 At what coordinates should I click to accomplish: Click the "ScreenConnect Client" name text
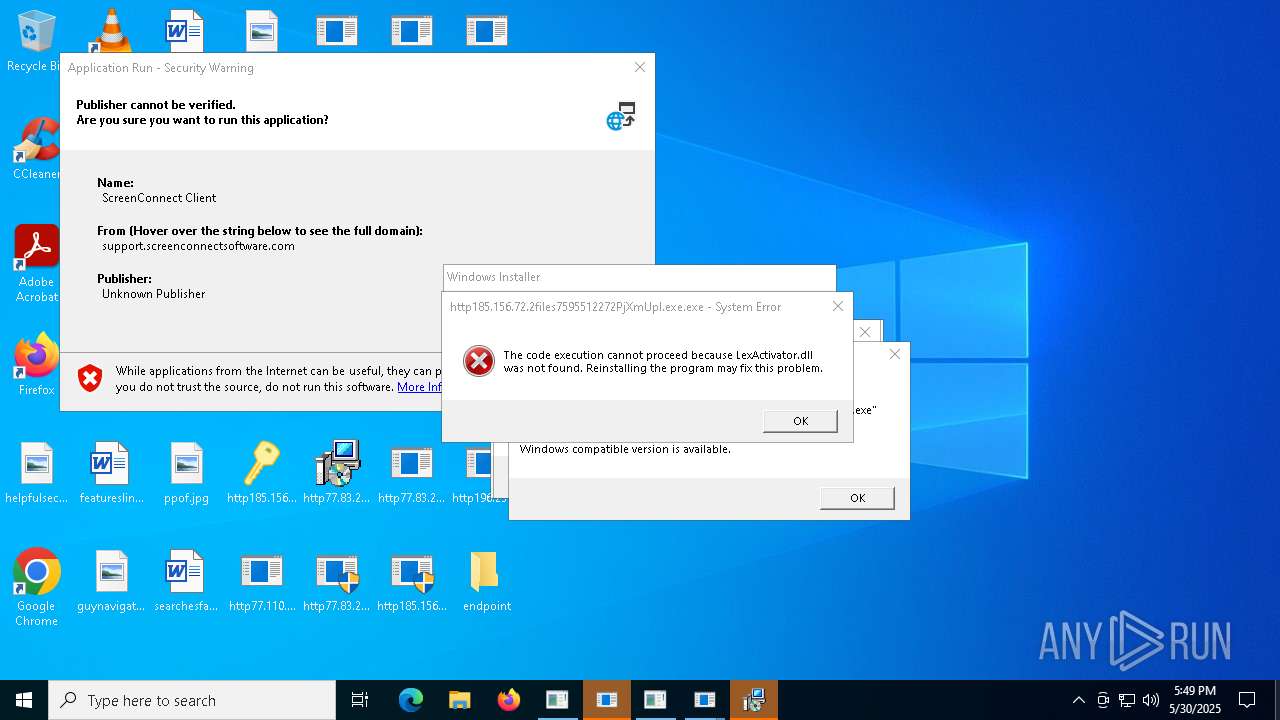[x=159, y=198]
